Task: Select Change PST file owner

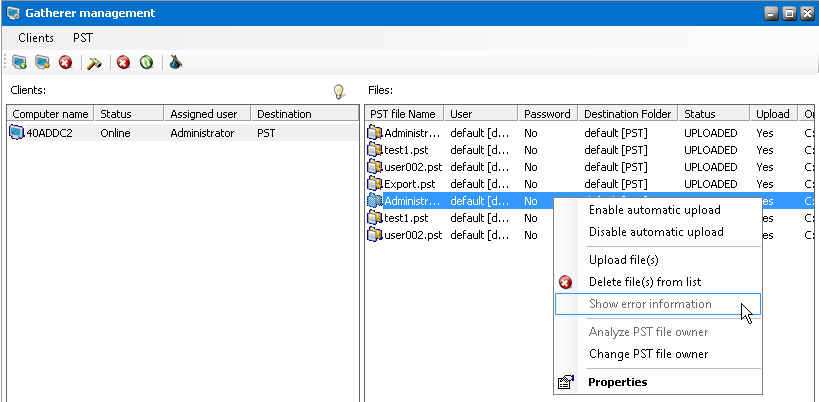Action: click(x=648, y=354)
